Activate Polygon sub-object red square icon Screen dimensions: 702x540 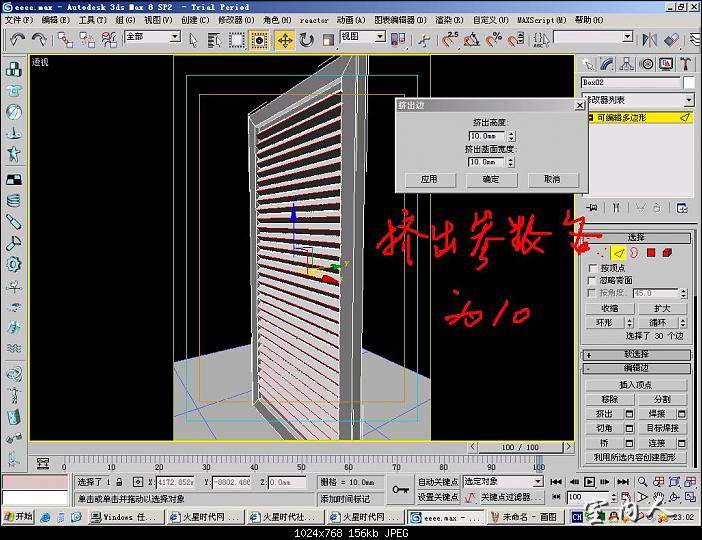click(651, 253)
